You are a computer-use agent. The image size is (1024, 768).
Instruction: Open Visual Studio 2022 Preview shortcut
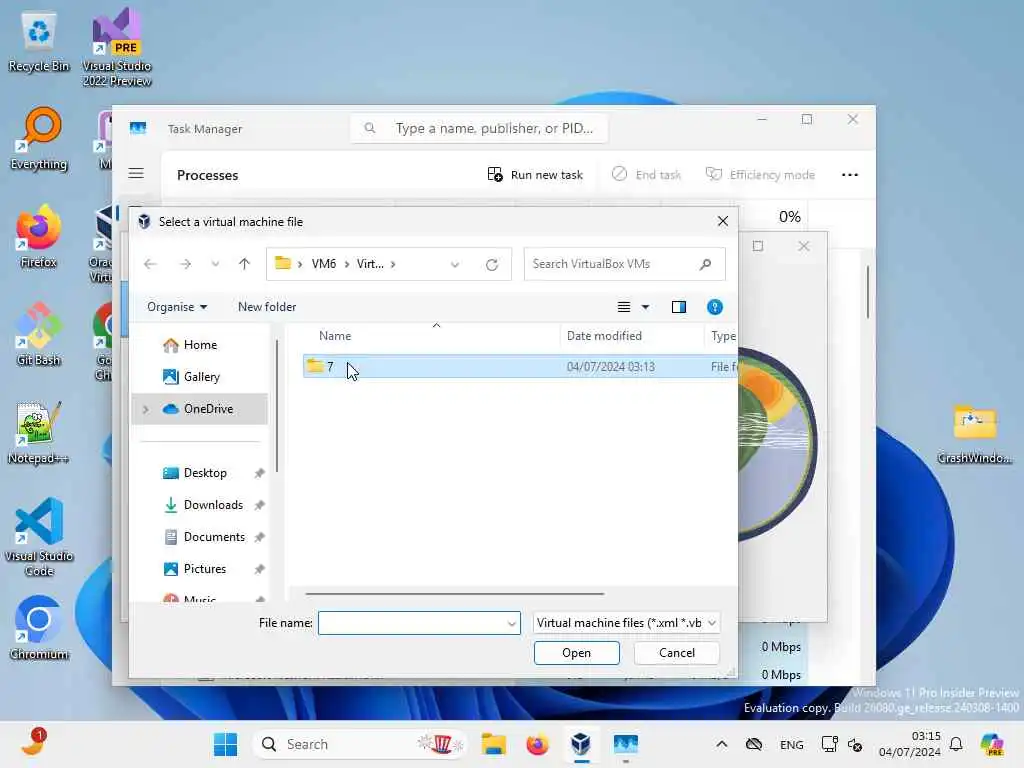click(x=117, y=47)
